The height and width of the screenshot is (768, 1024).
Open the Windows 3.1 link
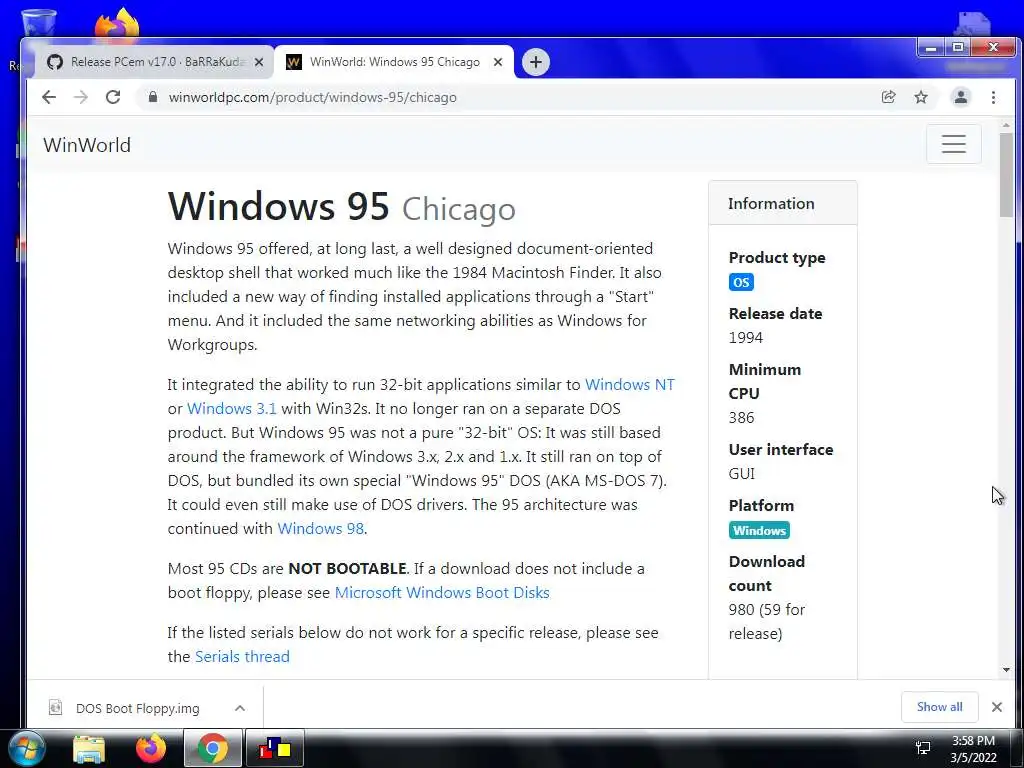232,409
